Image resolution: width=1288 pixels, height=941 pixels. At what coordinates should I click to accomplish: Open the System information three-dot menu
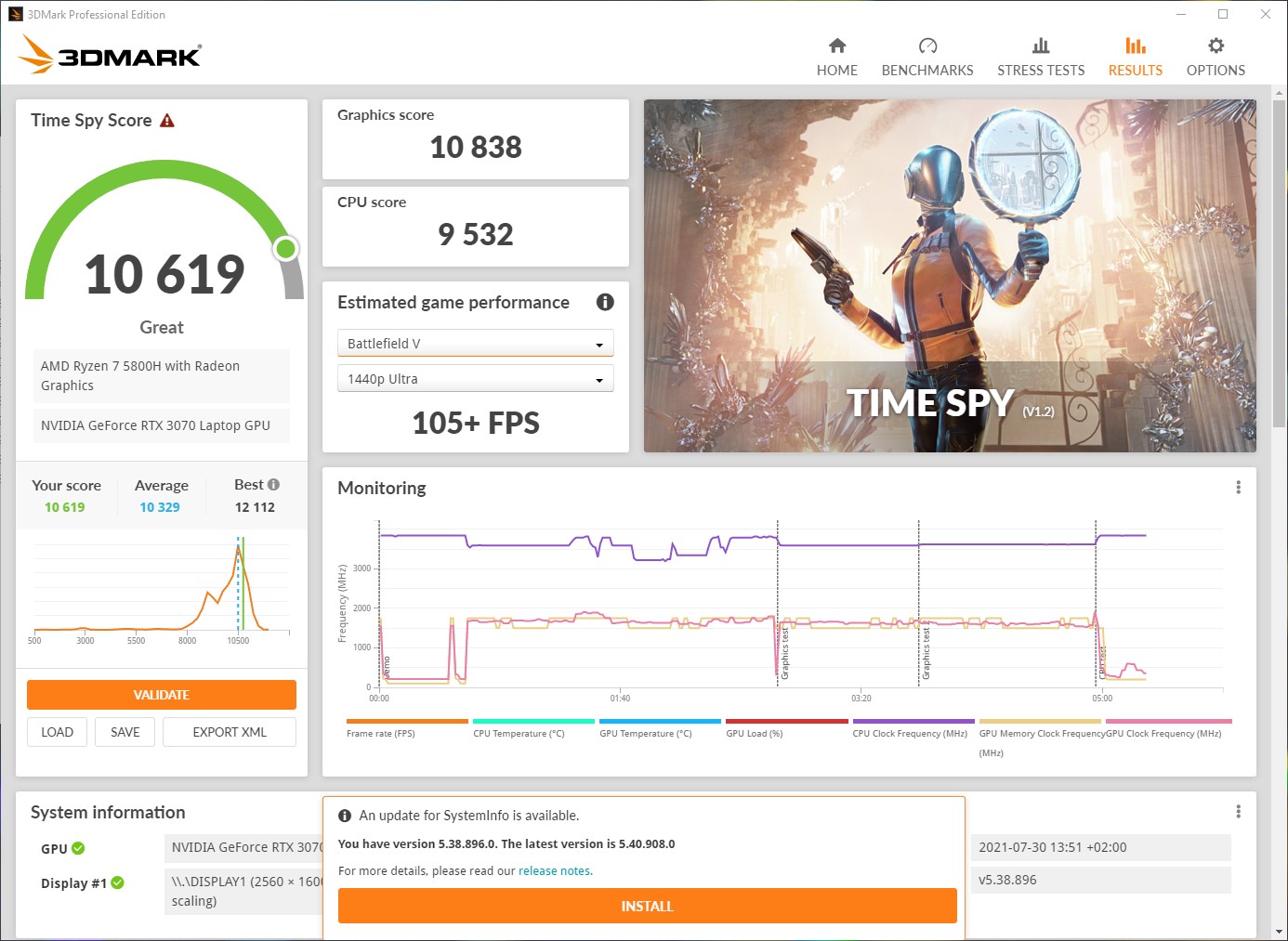pyautogui.click(x=1238, y=812)
